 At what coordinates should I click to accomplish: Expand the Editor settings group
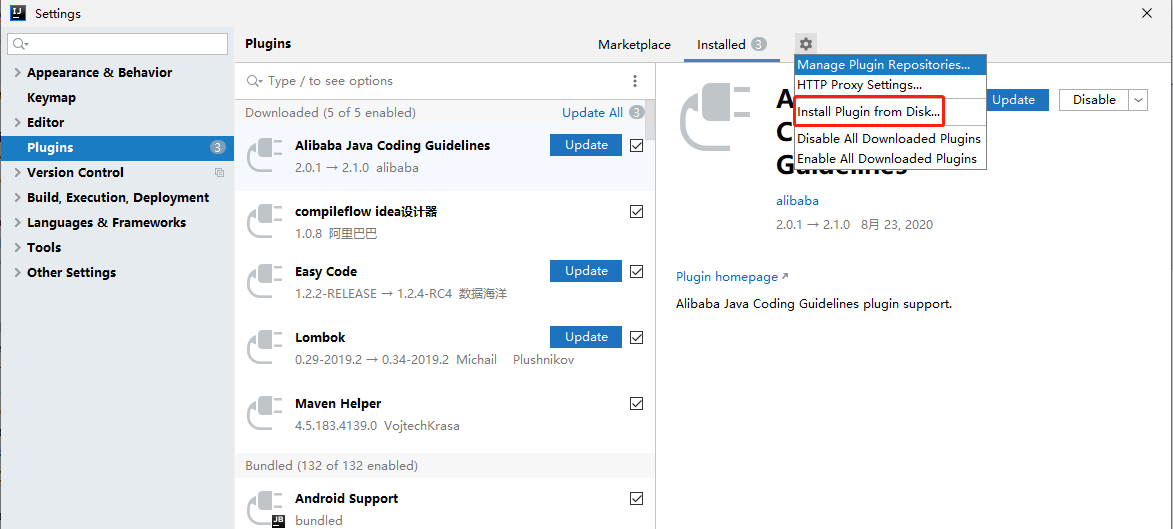pyautogui.click(x=17, y=123)
